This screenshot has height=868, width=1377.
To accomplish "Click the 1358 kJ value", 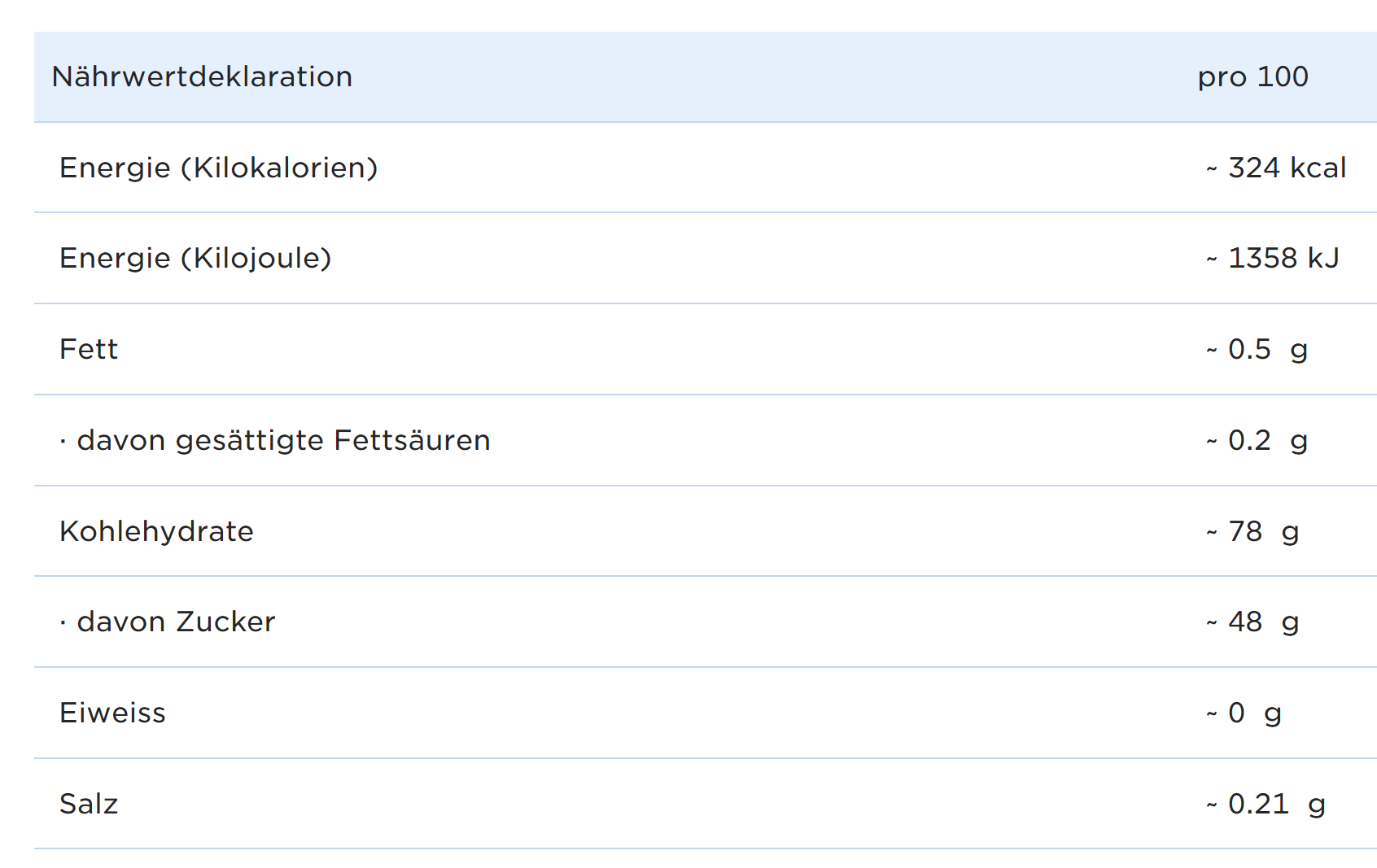I will click(1283, 258).
